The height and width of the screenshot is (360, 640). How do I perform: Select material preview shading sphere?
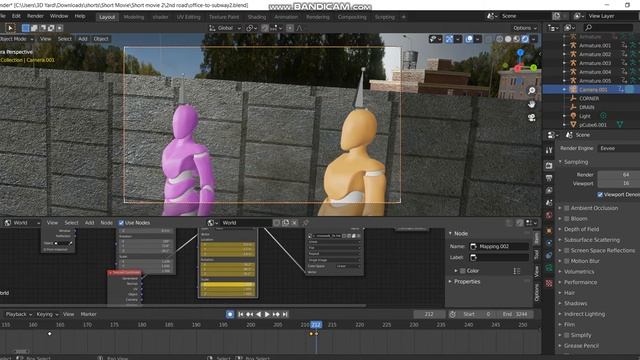tap(517, 39)
